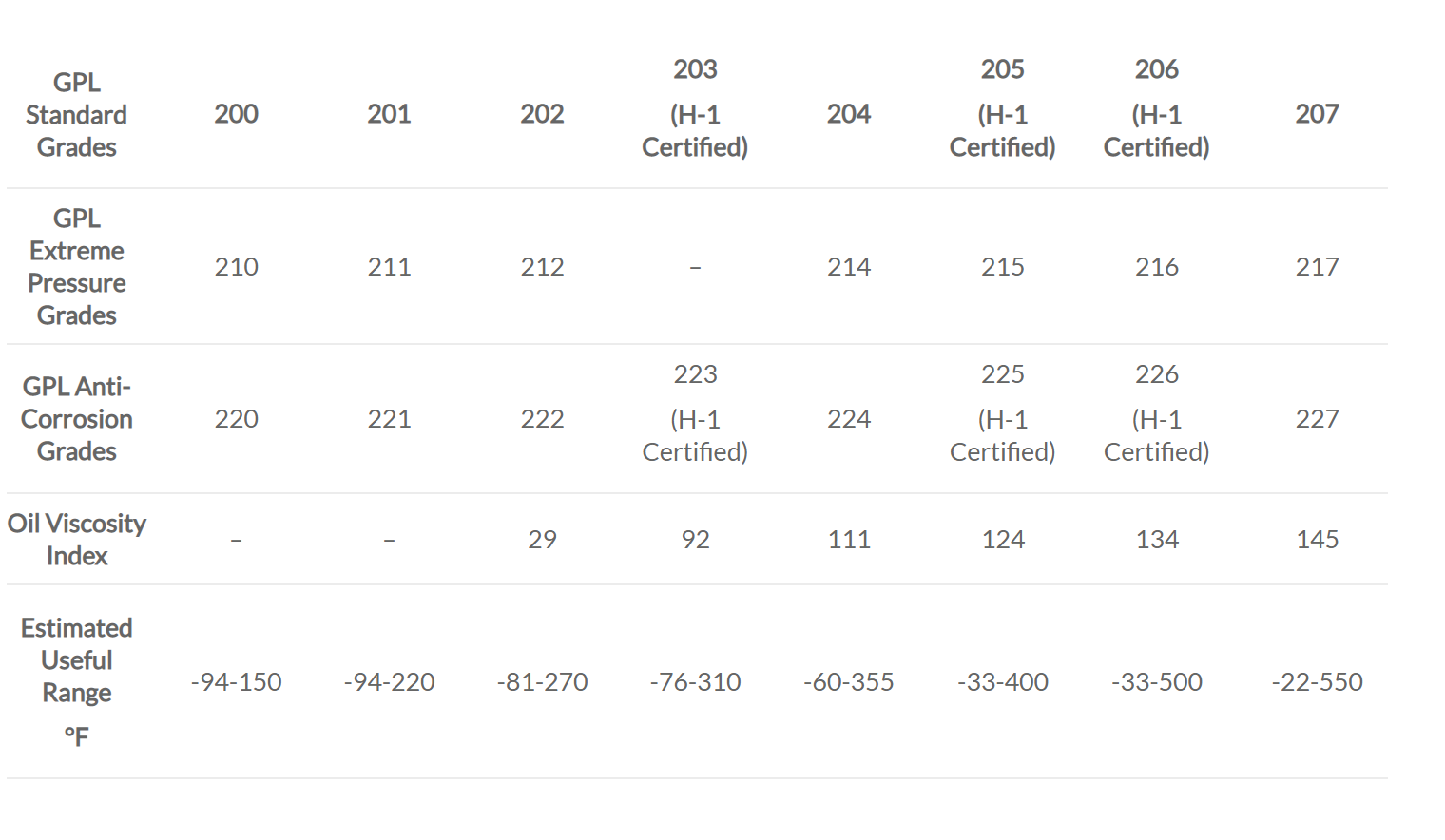This screenshot has width=1445, height=840.
Task: Click the GPL Extreme Pressure Grades label
Action: (76, 267)
